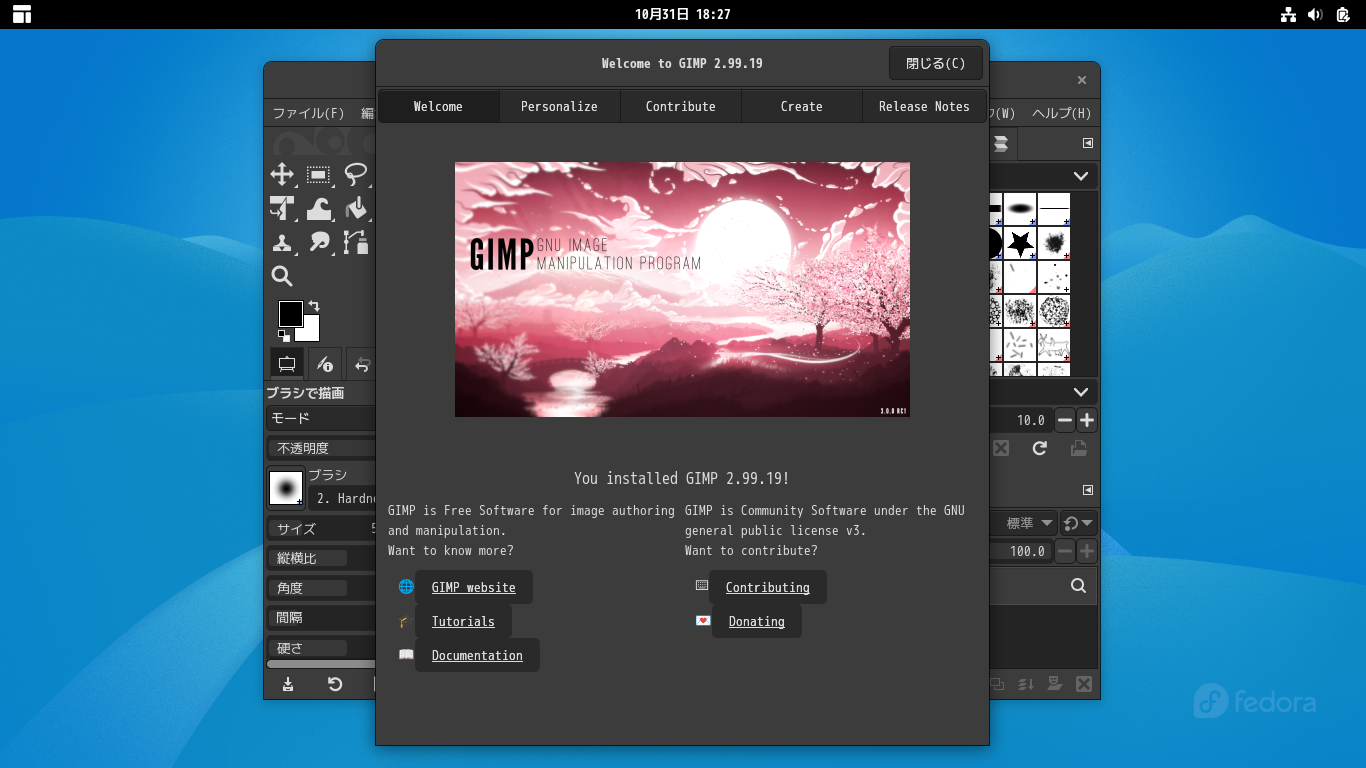
Task: Click the battery icon in top bar
Action: (x=1343, y=14)
